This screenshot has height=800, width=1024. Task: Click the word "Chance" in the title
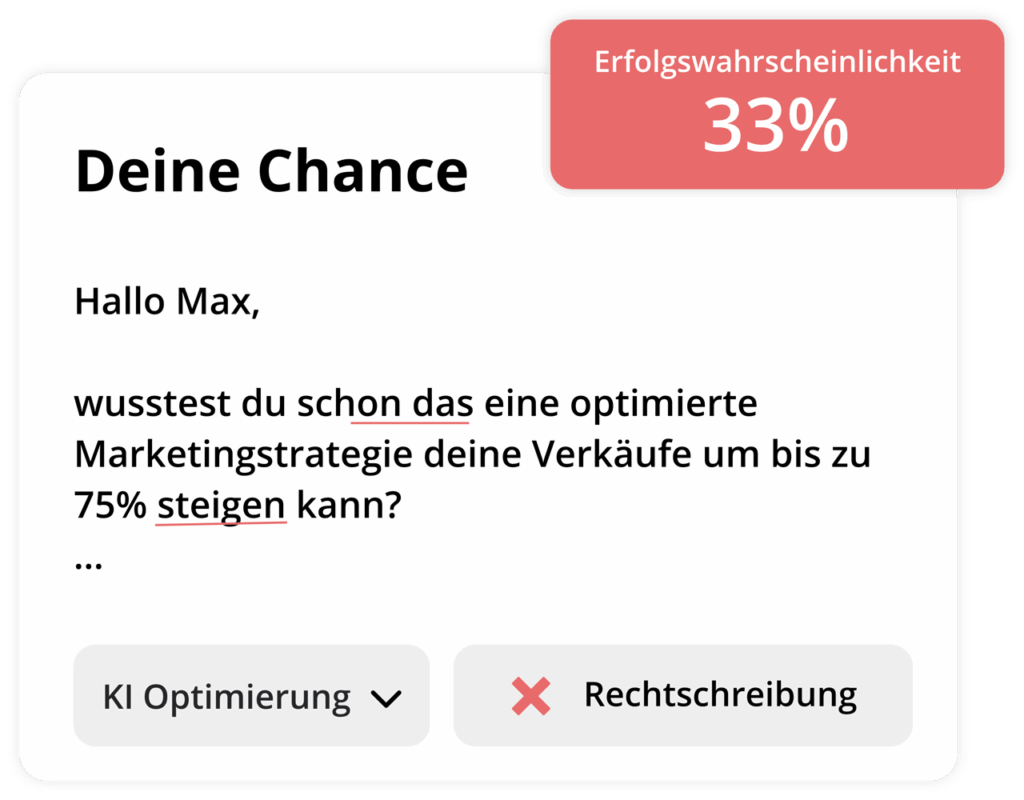click(x=363, y=171)
